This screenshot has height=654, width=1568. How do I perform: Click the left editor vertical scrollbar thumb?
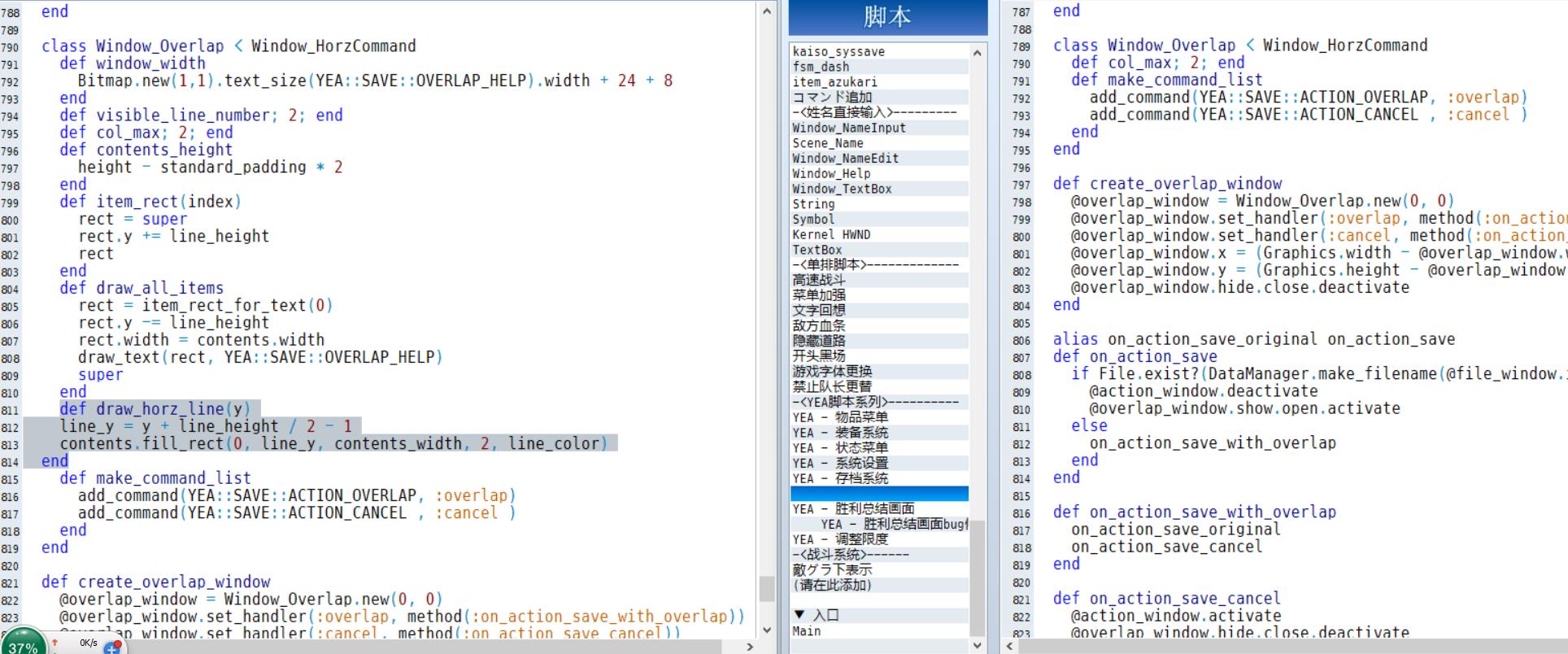tap(767, 588)
